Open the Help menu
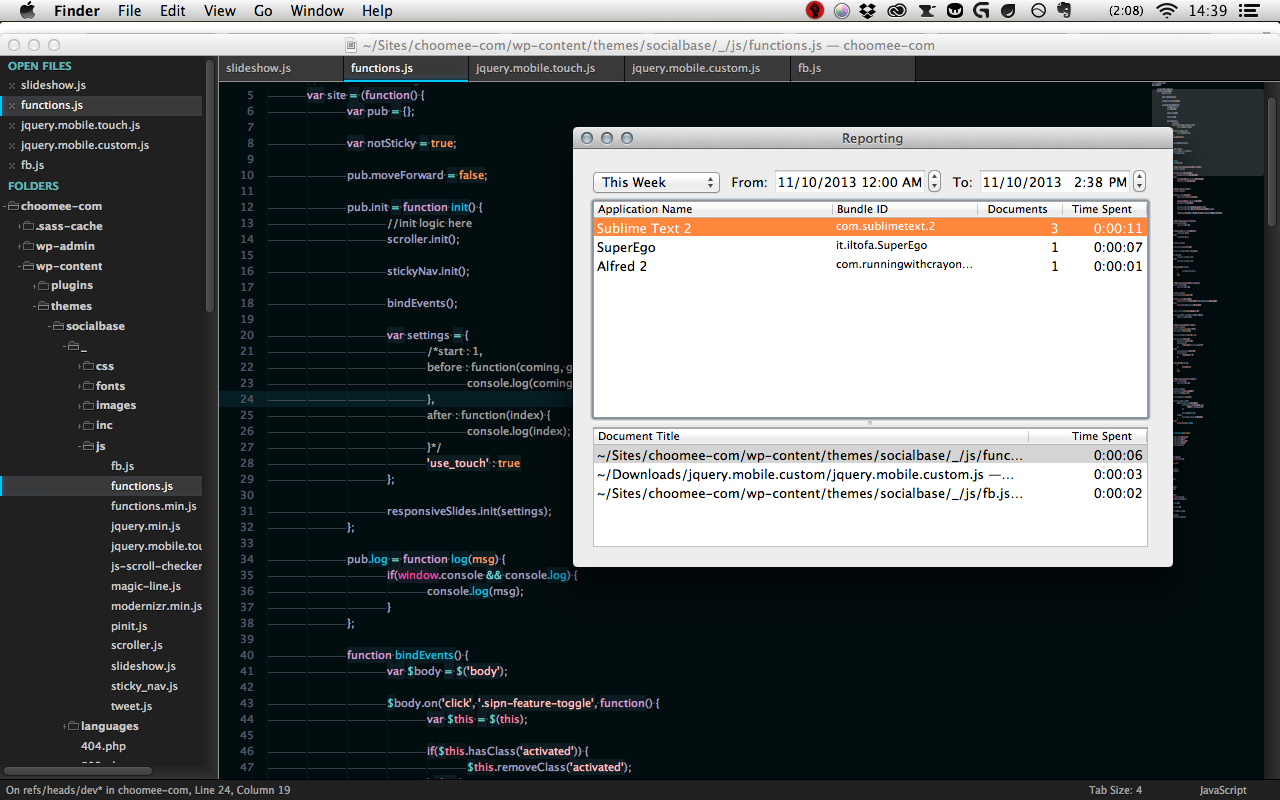Viewport: 1280px width, 800px height. (x=377, y=11)
